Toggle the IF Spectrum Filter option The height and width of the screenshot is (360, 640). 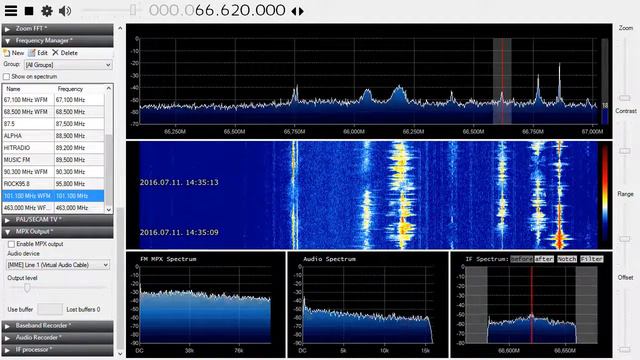591,259
